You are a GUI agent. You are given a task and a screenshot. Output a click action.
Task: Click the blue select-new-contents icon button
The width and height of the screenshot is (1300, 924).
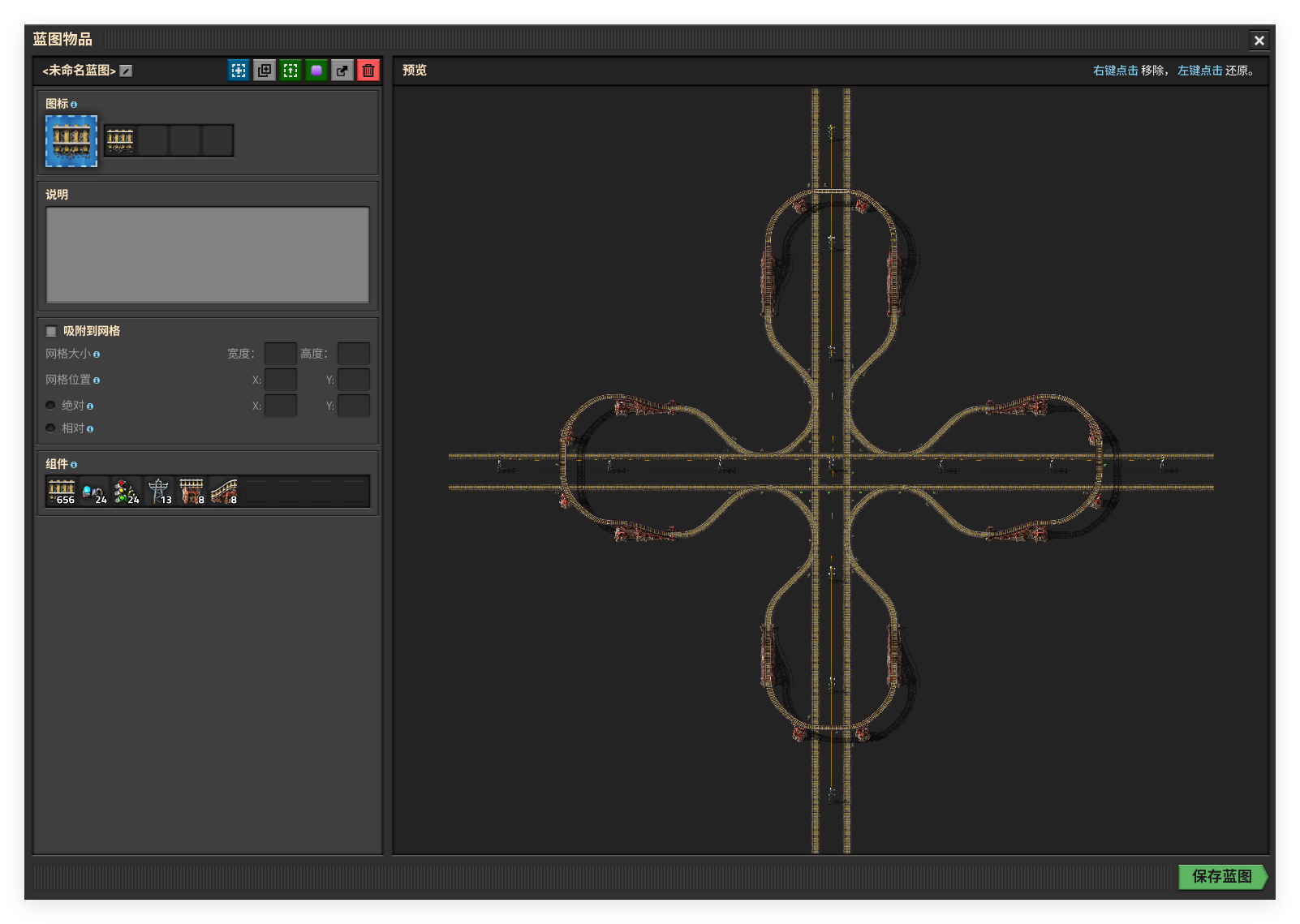[x=239, y=71]
